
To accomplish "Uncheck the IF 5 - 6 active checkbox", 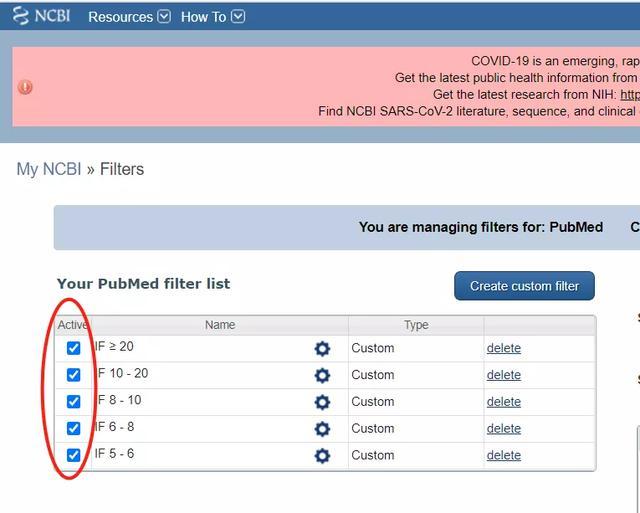I will [73, 455].
